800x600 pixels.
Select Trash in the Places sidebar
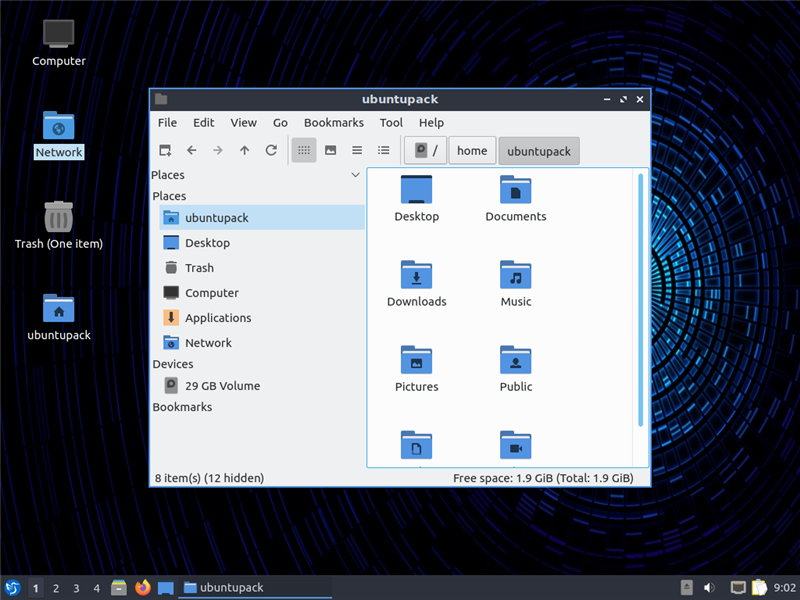[x=262, y=268]
